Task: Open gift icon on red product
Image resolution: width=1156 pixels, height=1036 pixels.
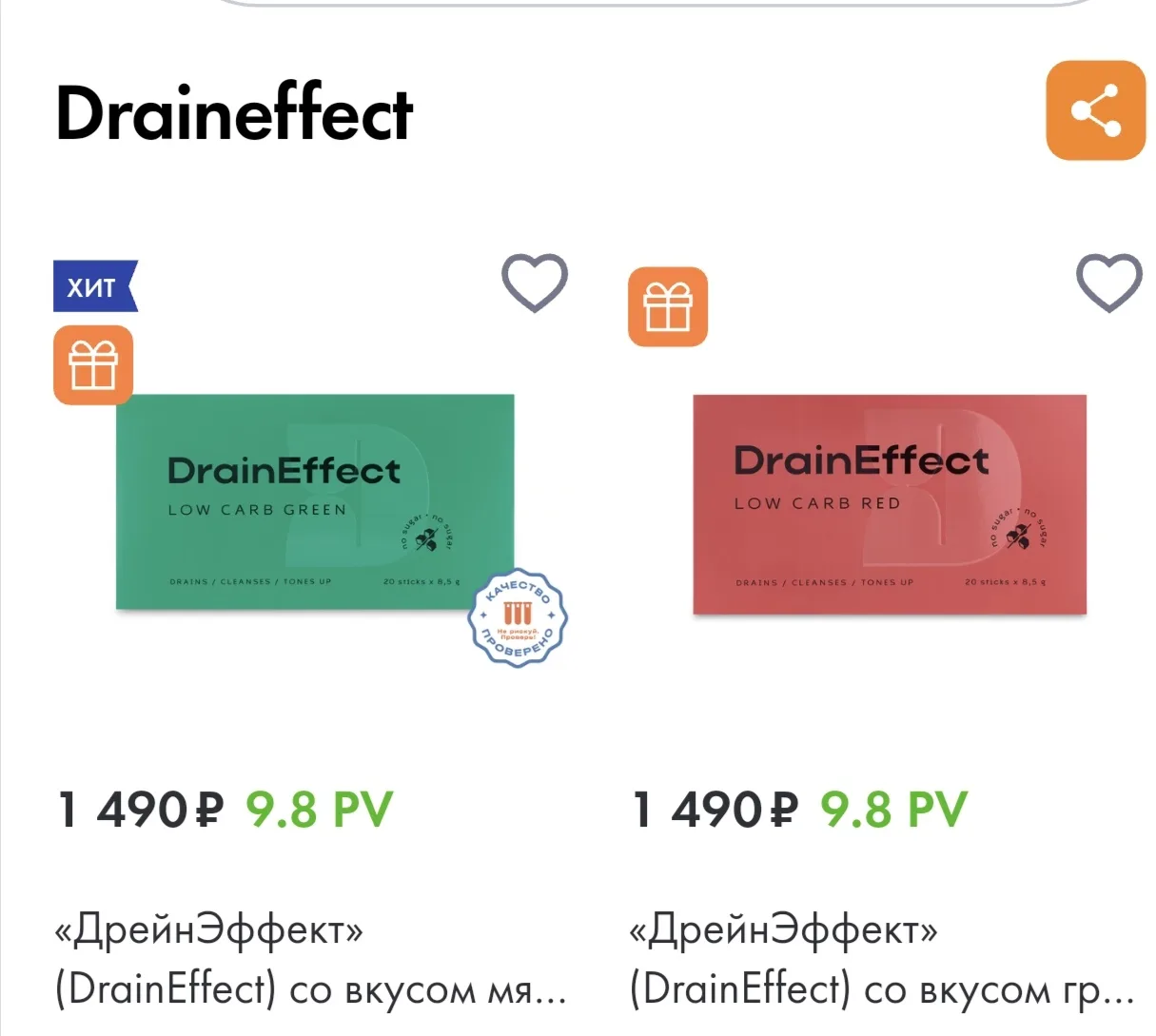Action: tap(668, 306)
